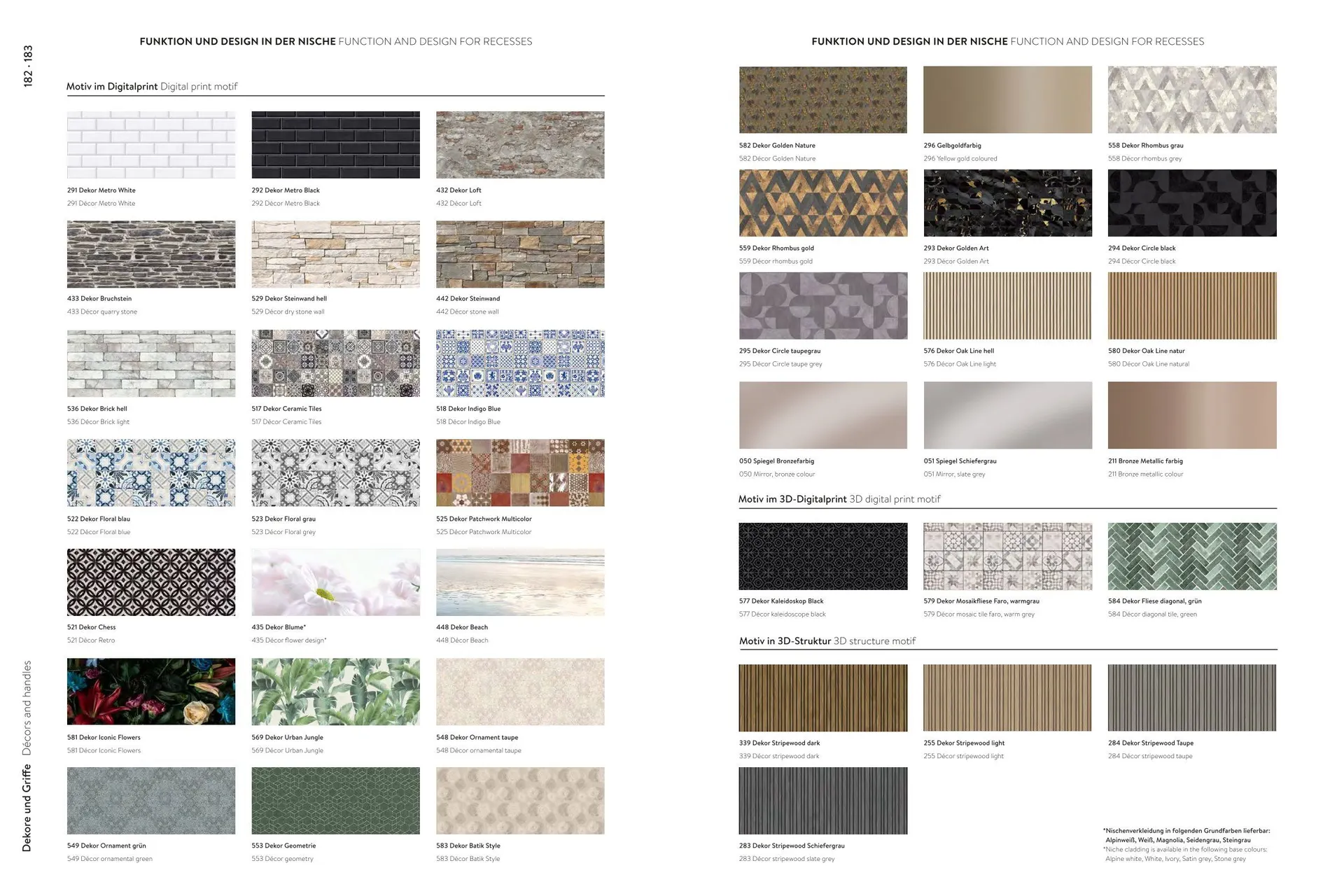The image size is (1344, 896).
Task: Click the Dekor Chess pattern swatch
Action: coord(151,582)
